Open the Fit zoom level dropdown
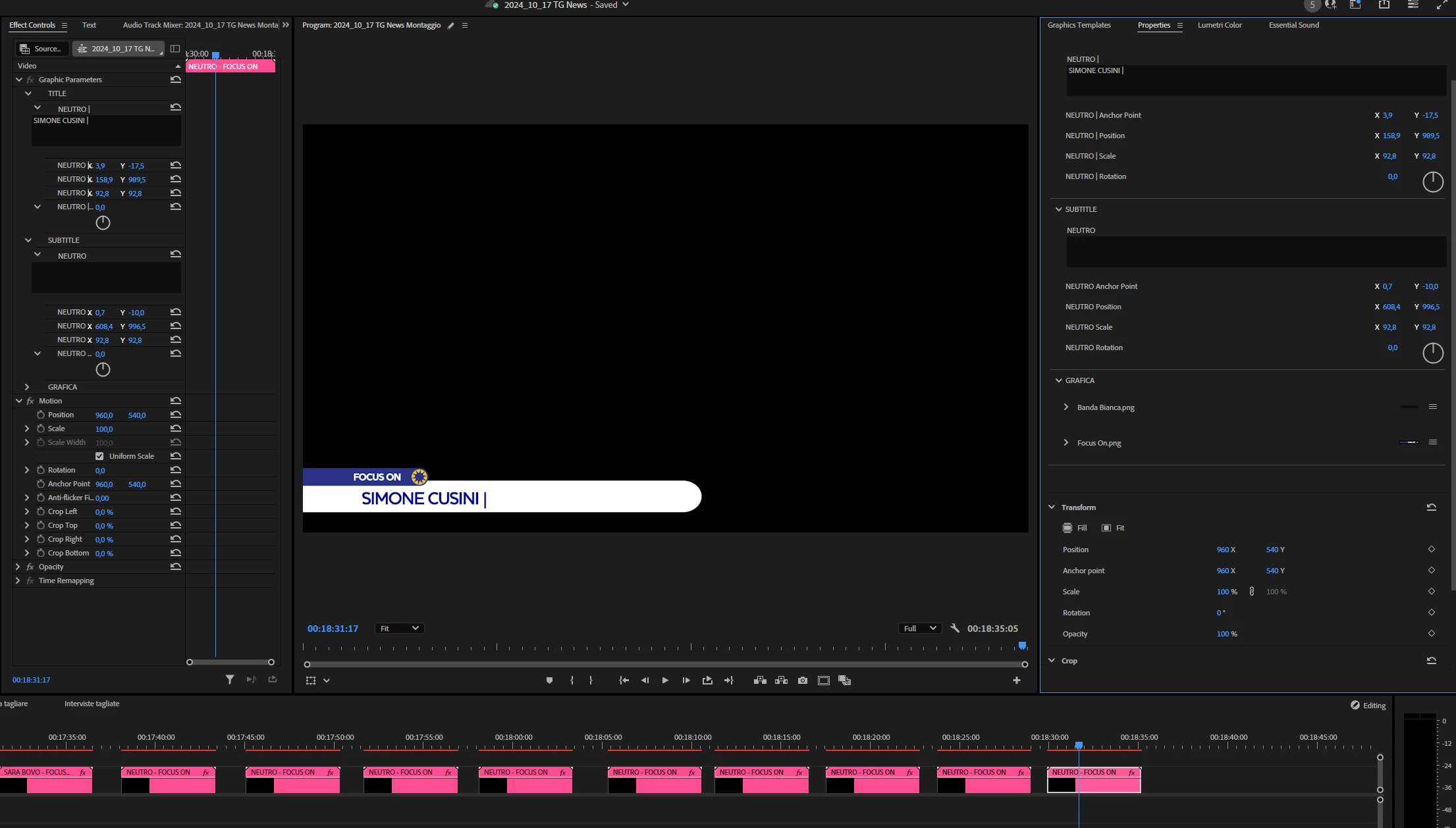This screenshot has width=1456, height=828. (x=399, y=629)
